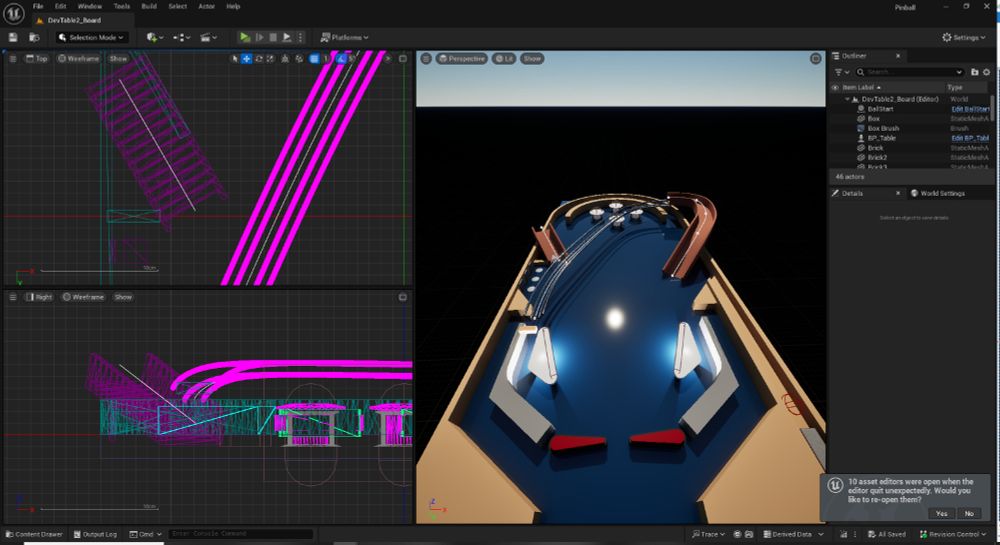This screenshot has height=545, width=1000.
Task: Click Wireframe view mode in the Top viewport
Action: [79, 59]
